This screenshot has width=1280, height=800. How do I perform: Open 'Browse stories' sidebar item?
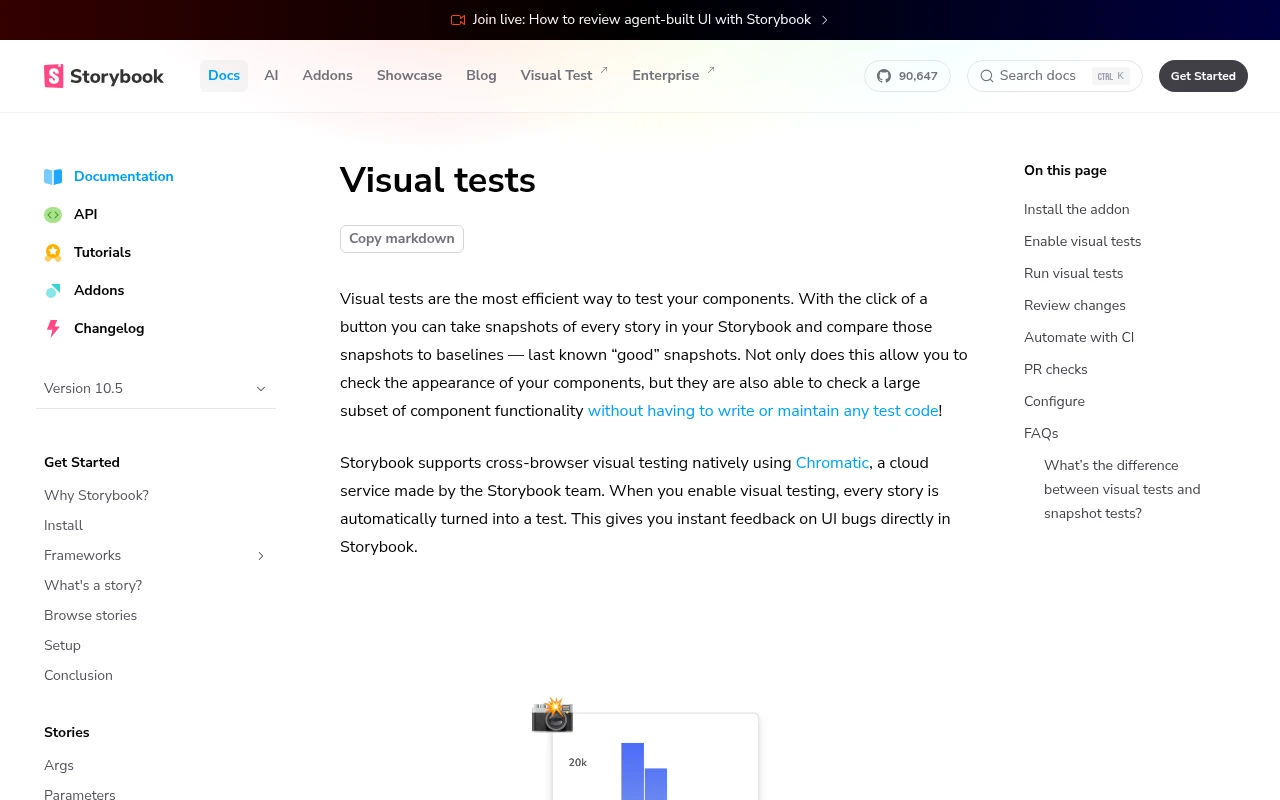click(x=90, y=616)
